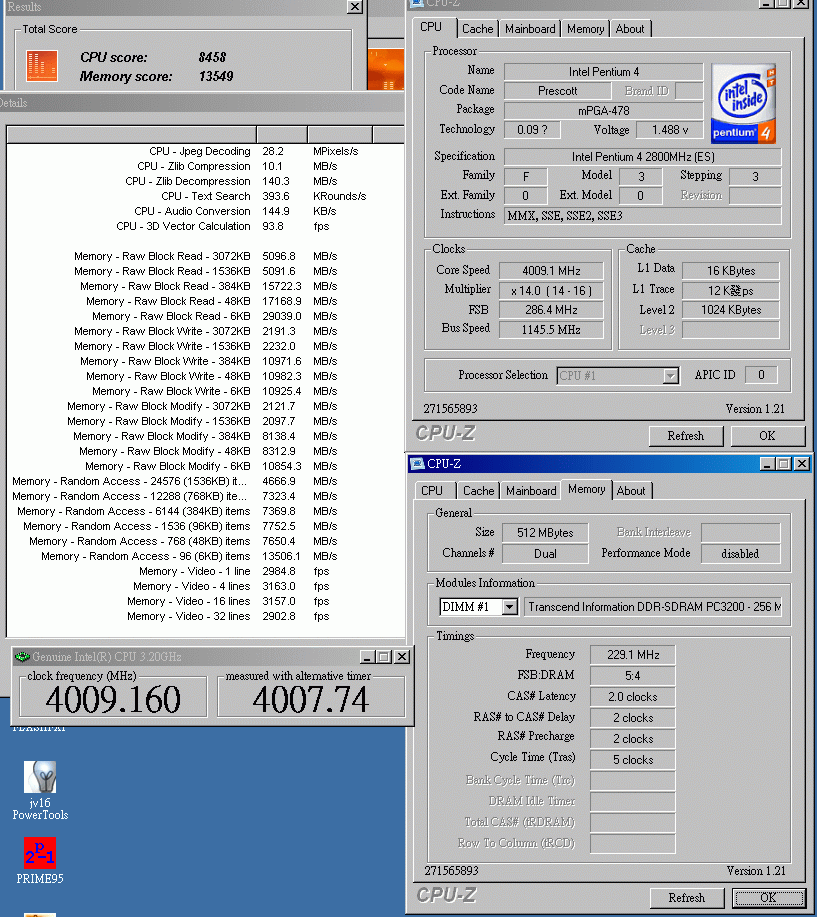Screen dimensions: 817x917
Task: Click the Name field Intel Pentium 4
Action: 604,72
